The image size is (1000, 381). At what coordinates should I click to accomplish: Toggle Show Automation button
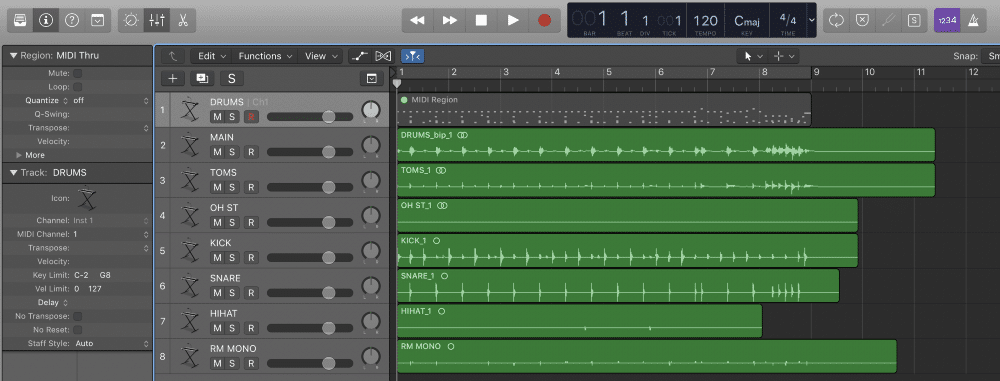click(360, 56)
